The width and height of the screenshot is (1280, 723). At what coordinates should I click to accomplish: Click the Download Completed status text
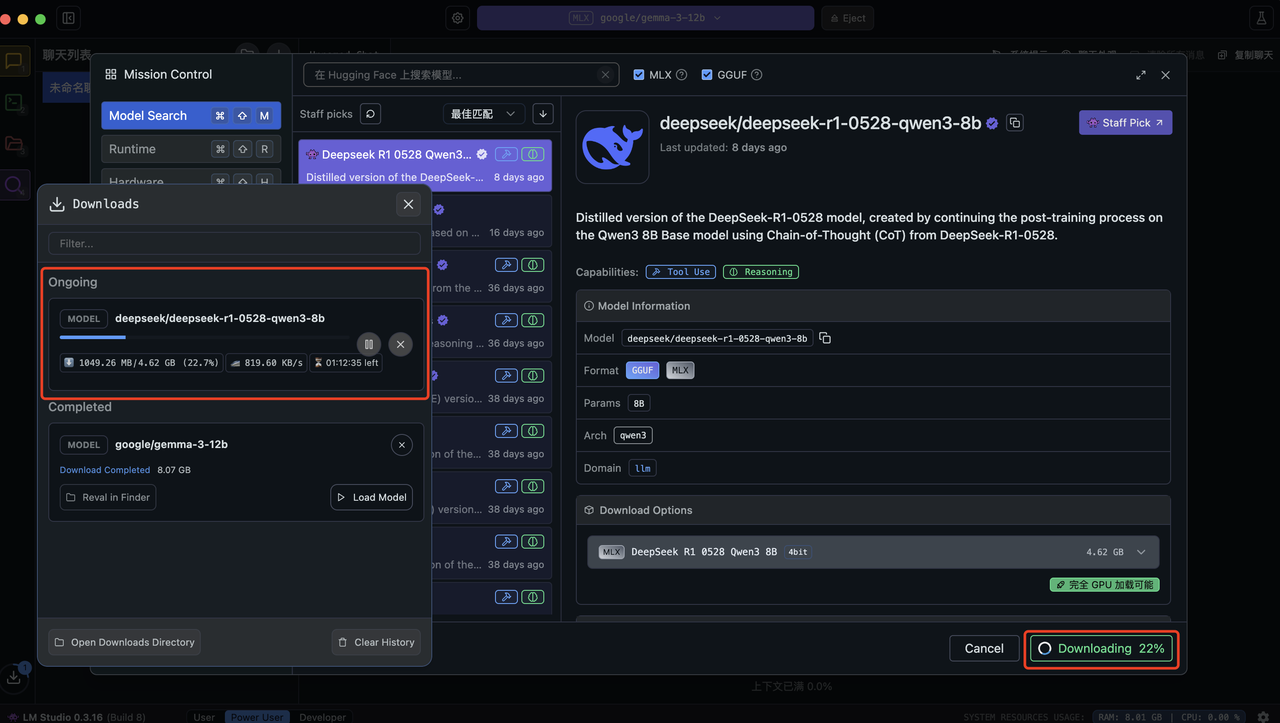(105, 470)
